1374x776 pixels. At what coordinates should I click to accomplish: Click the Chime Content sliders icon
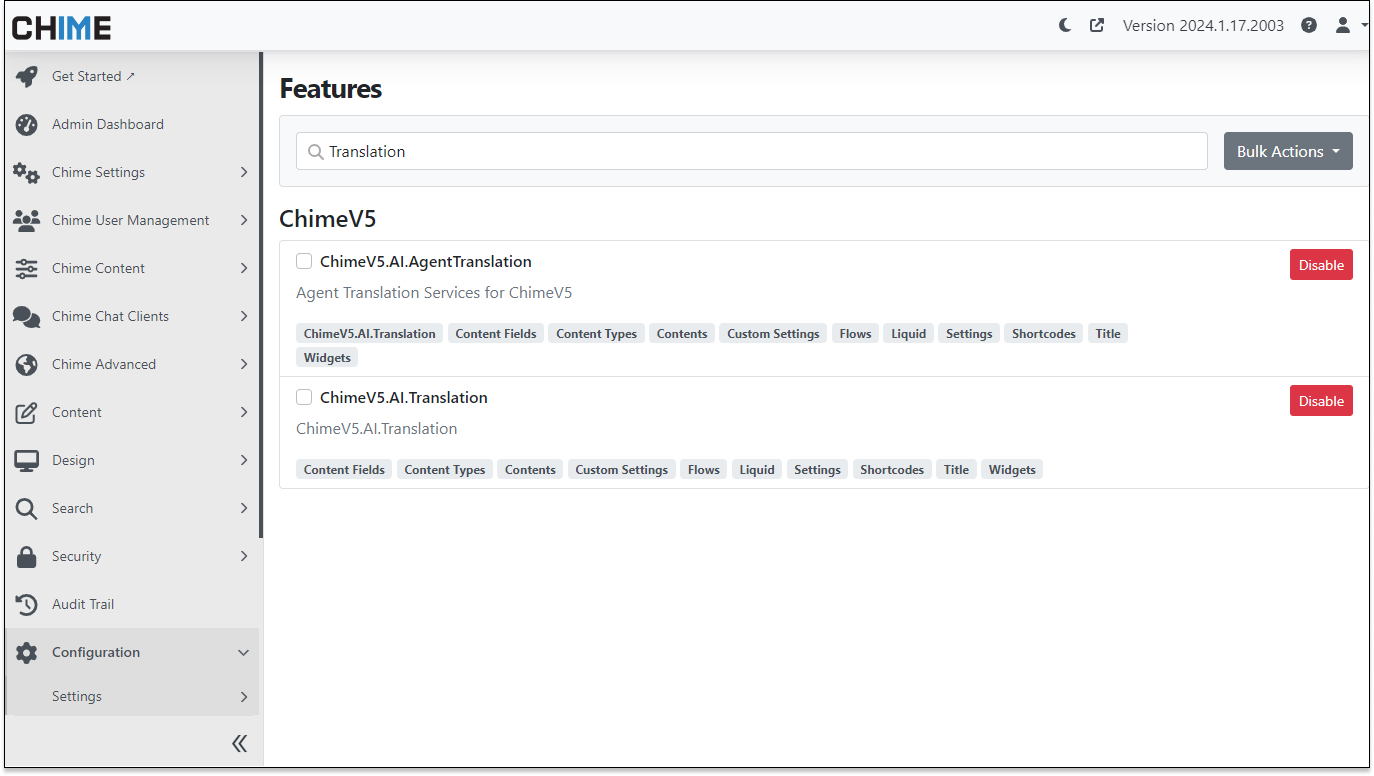[x=27, y=269]
